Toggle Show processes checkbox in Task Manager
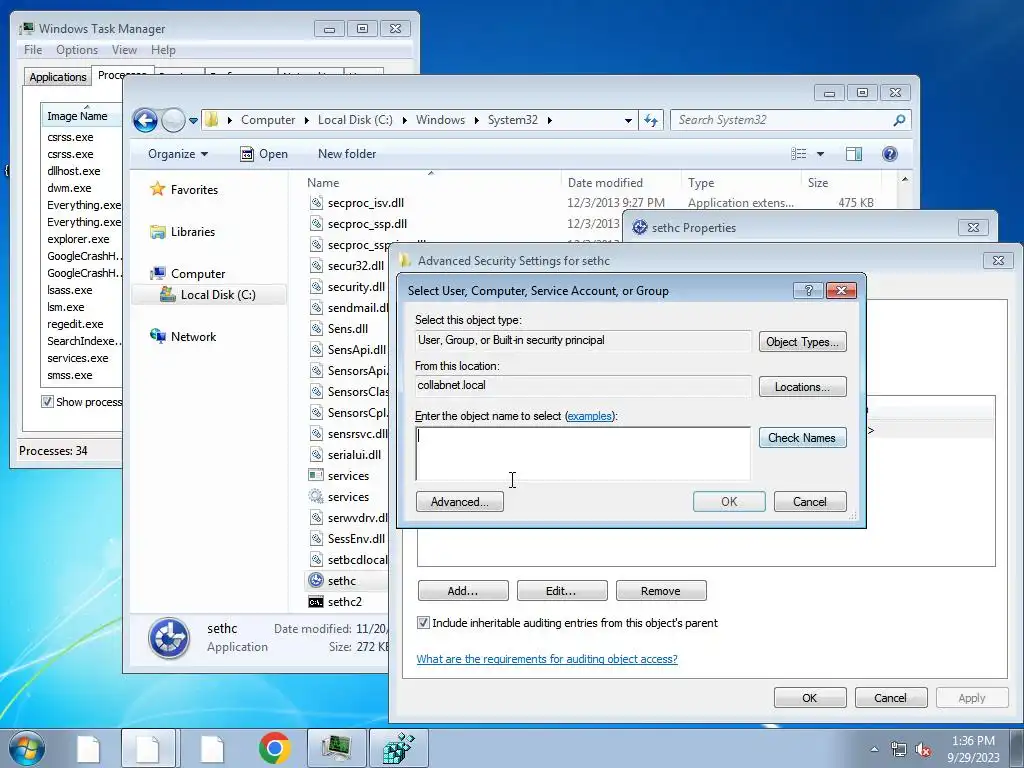 pyautogui.click(x=47, y=402)
